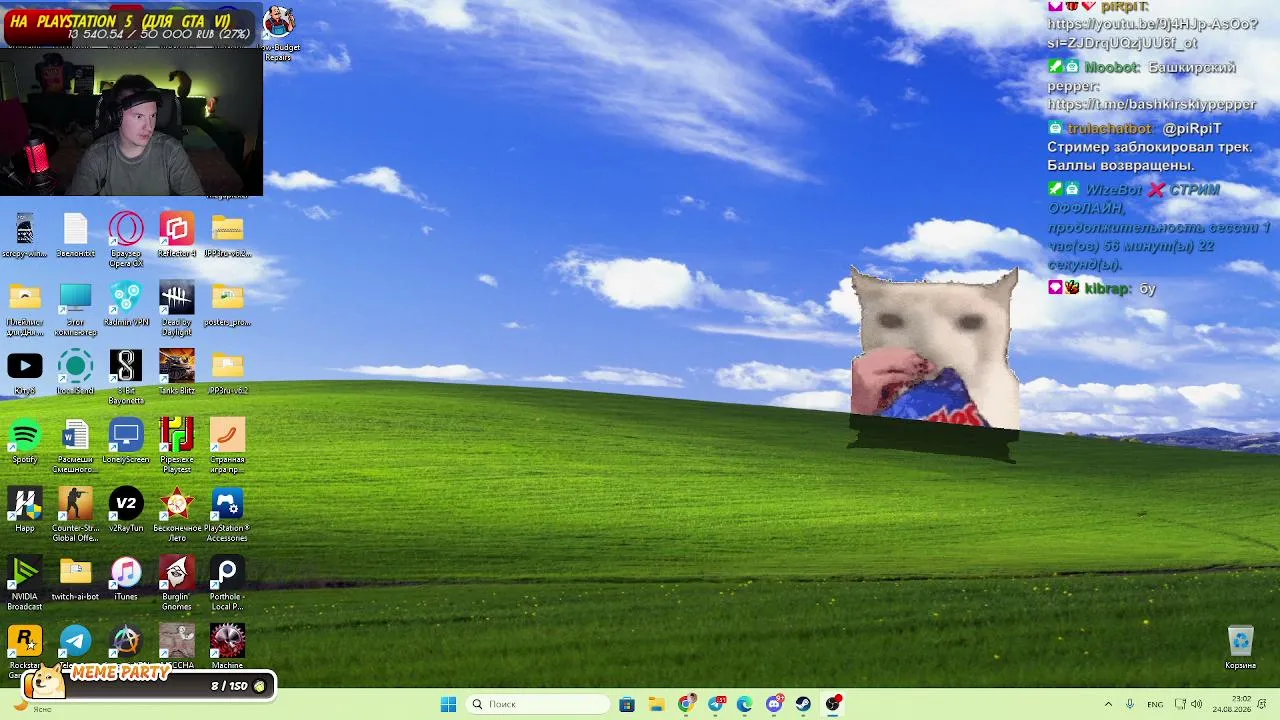Switch to Steam on the taskbar

[804, 704]
